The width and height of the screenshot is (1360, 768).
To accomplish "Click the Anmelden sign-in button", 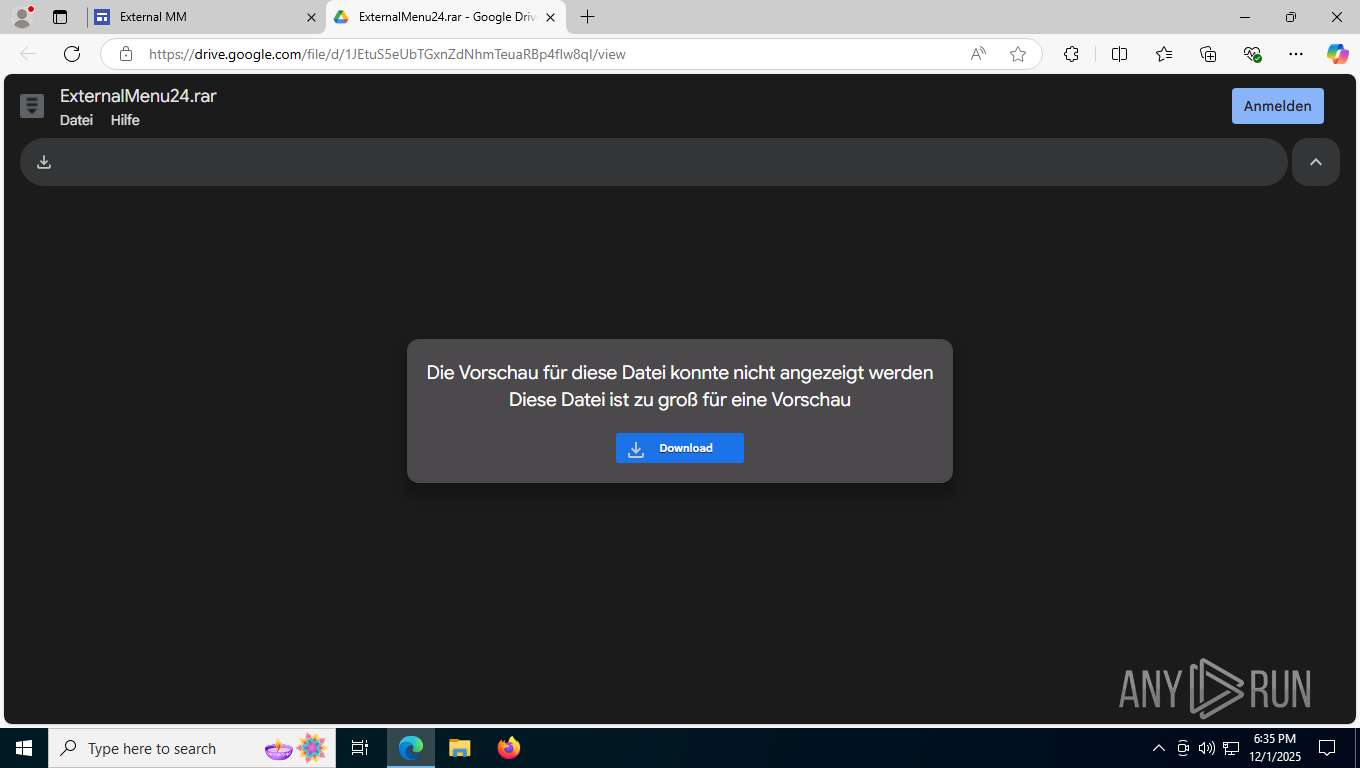I will point(1278,106).
